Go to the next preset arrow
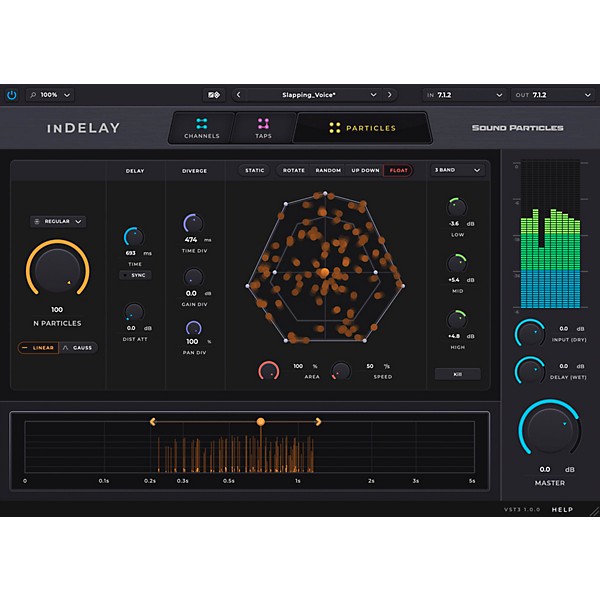 (x=390, y=95)
